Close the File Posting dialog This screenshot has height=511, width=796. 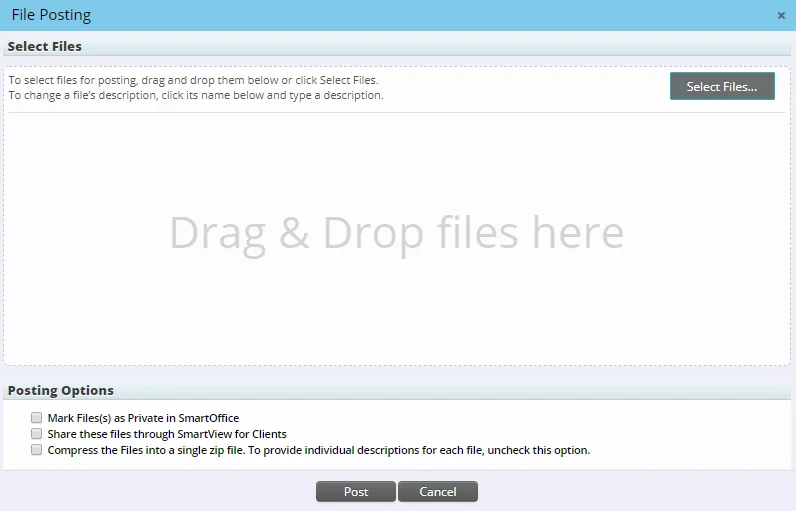781,16
